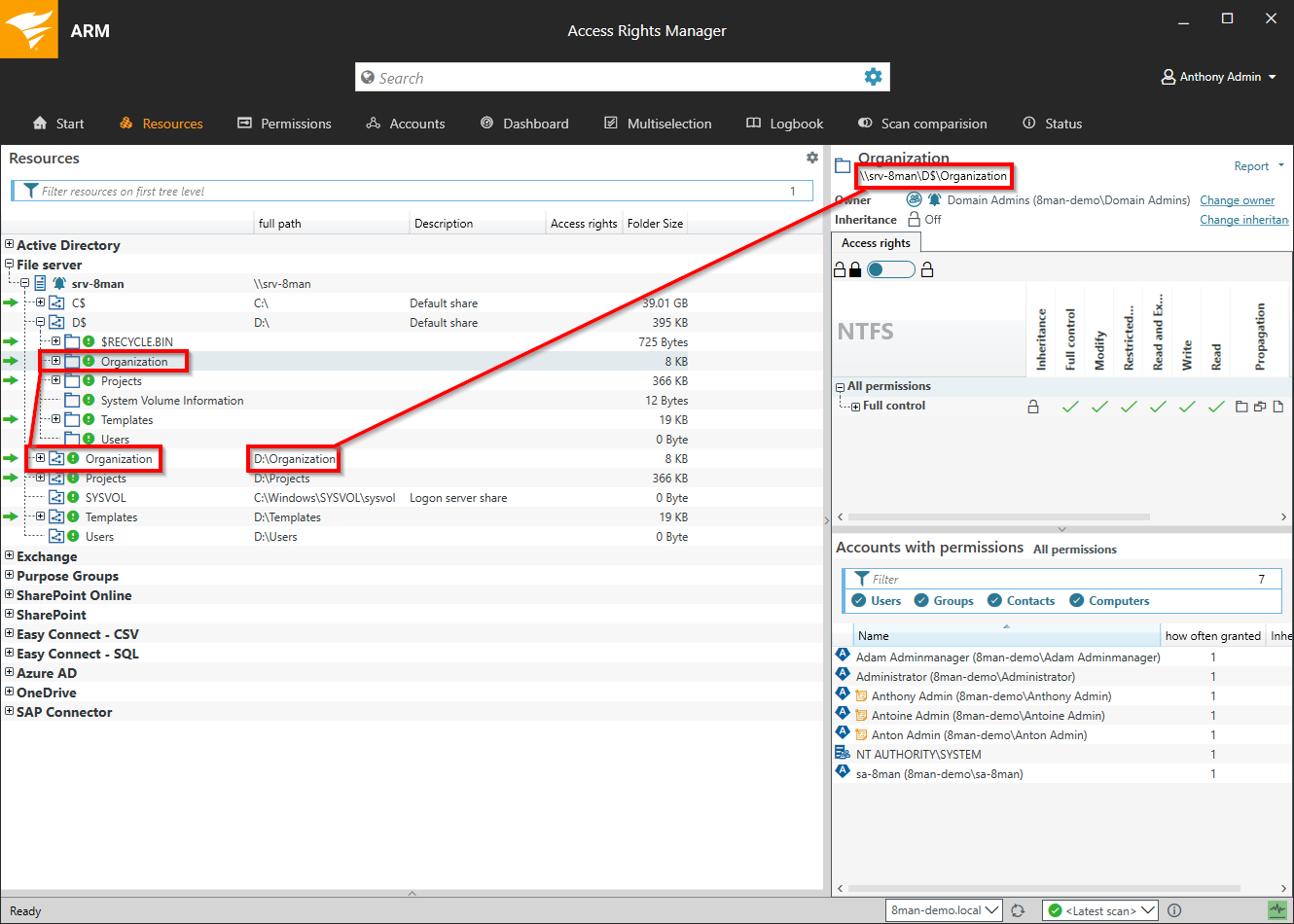Open the 8man-demo.local domain dropdown
The image size is (1294, 924).
(944, 910)
